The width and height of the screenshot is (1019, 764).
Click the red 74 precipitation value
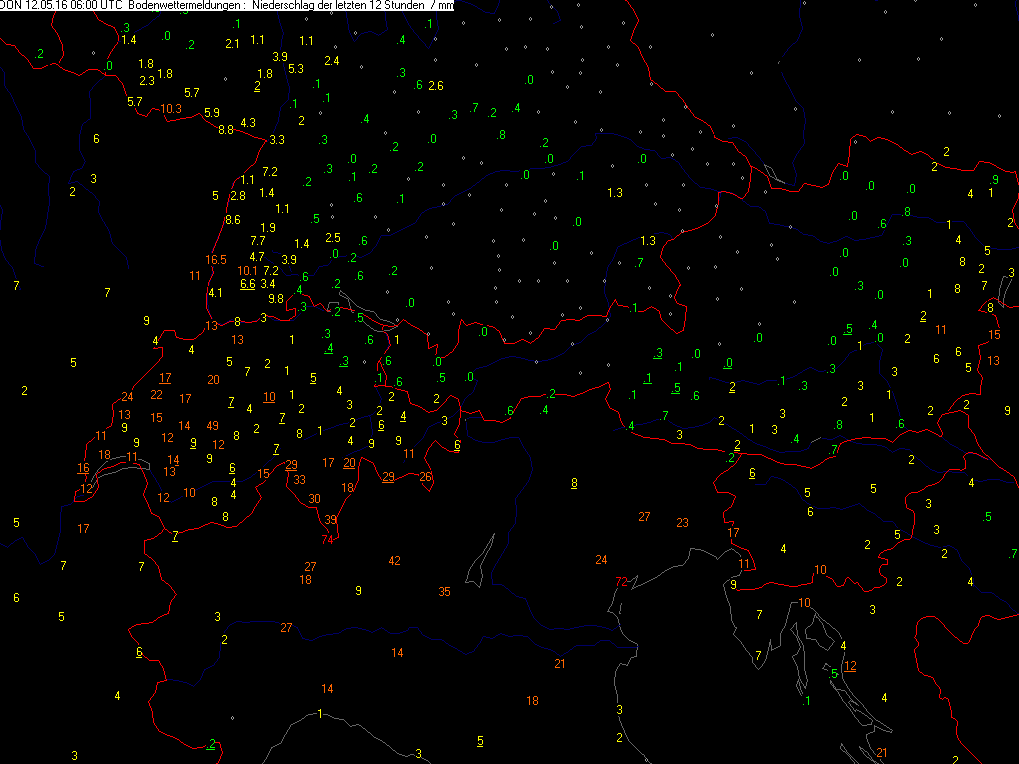pos(327,540)
